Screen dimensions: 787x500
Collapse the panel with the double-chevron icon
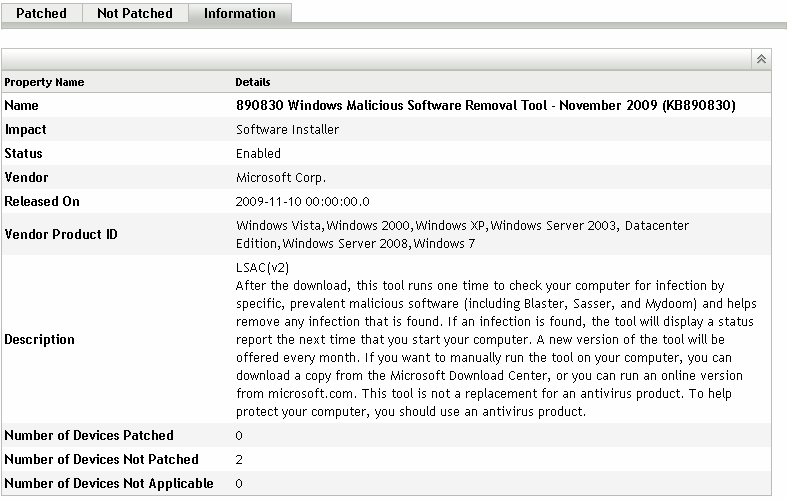(762, 60)
